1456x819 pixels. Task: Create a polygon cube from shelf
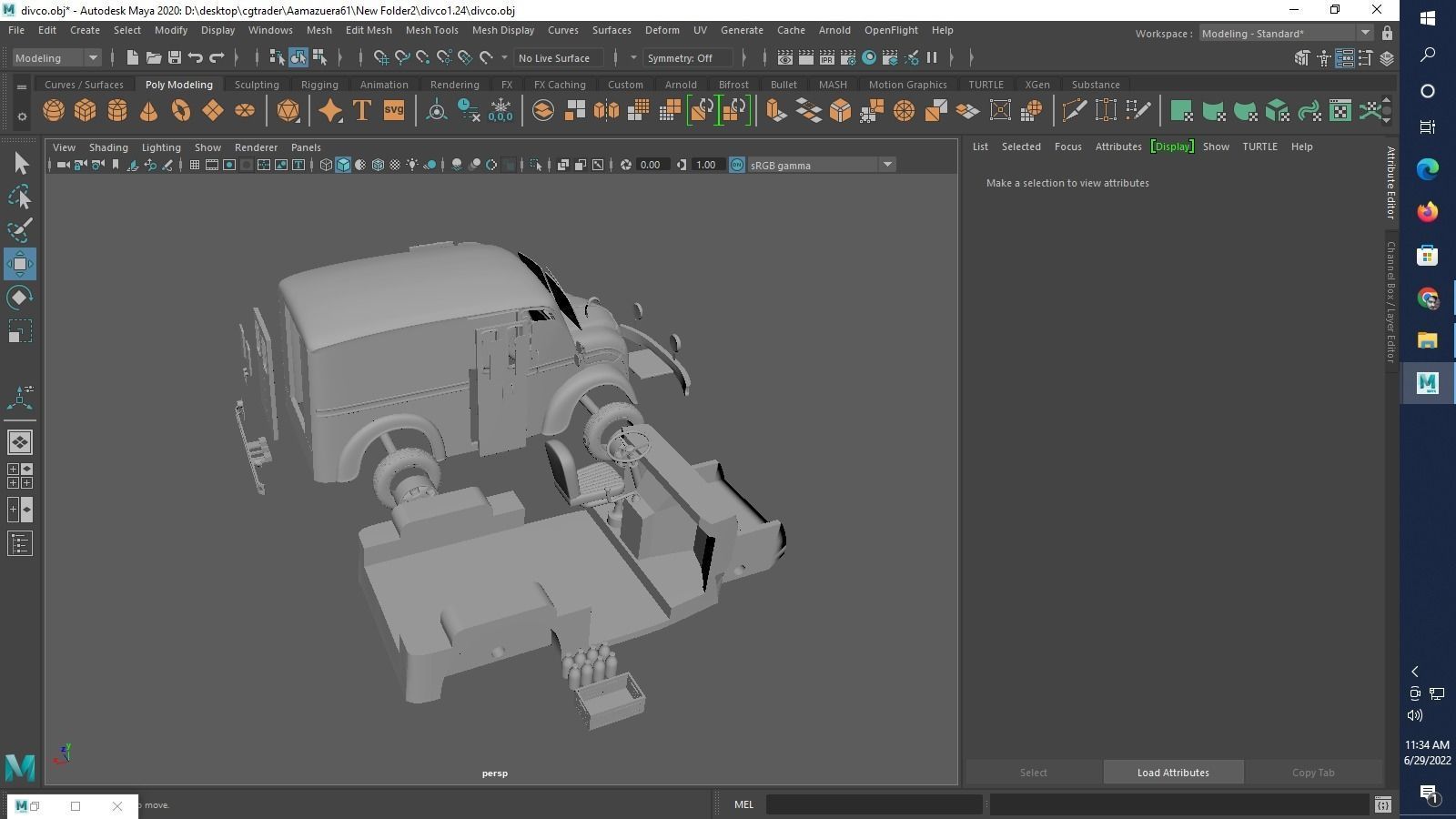(x=86, y=111)
